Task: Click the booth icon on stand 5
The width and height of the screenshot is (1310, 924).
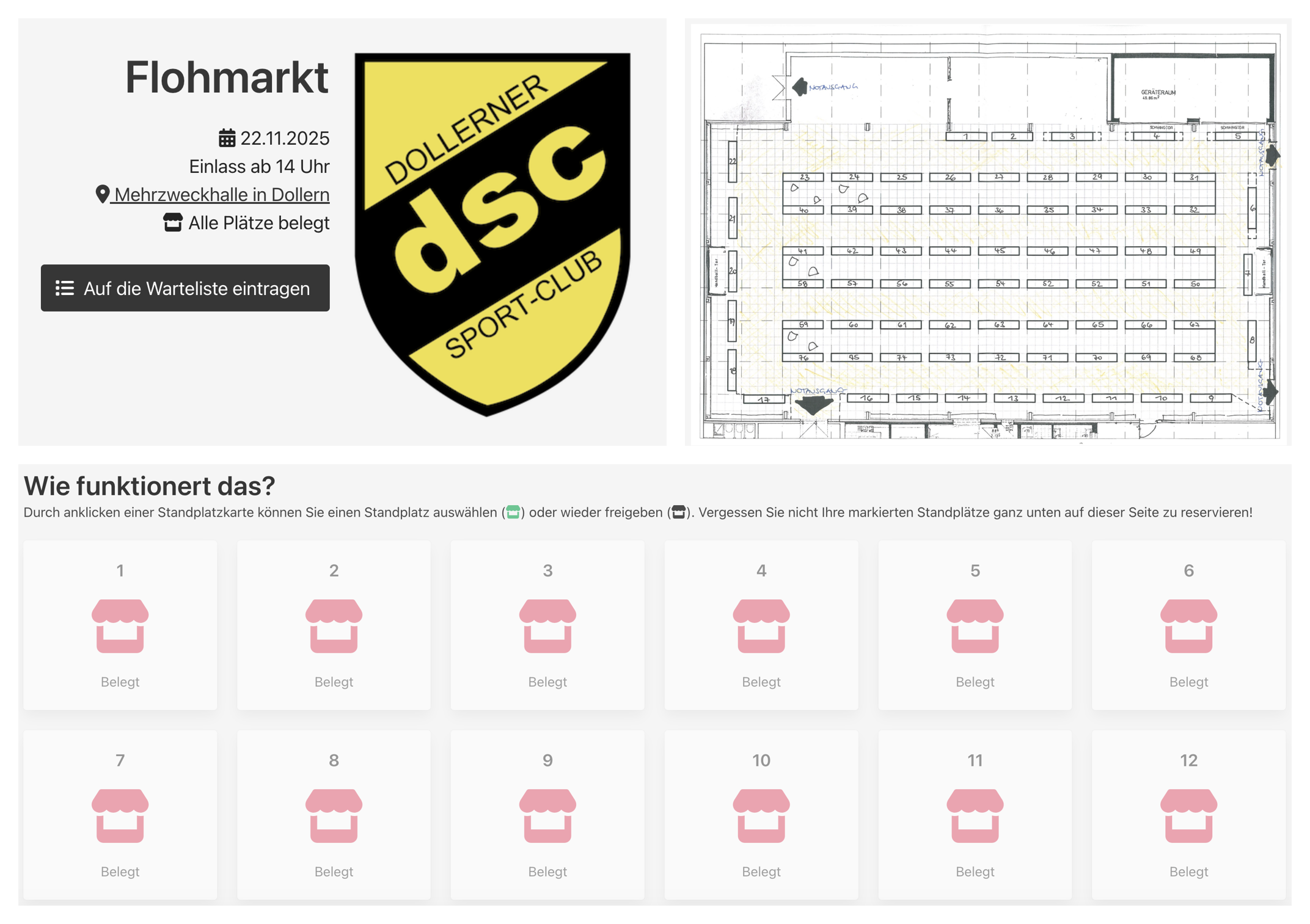Action: [x=975, y=626]
